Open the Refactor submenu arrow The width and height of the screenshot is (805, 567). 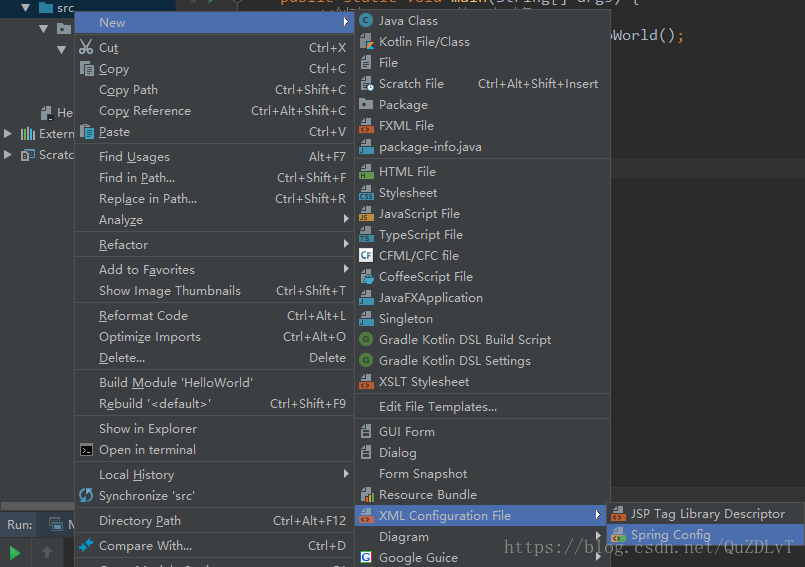[346, 244]
